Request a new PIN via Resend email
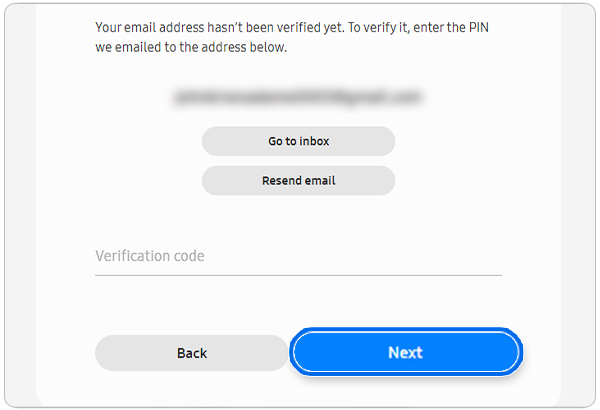 point(298,181)
